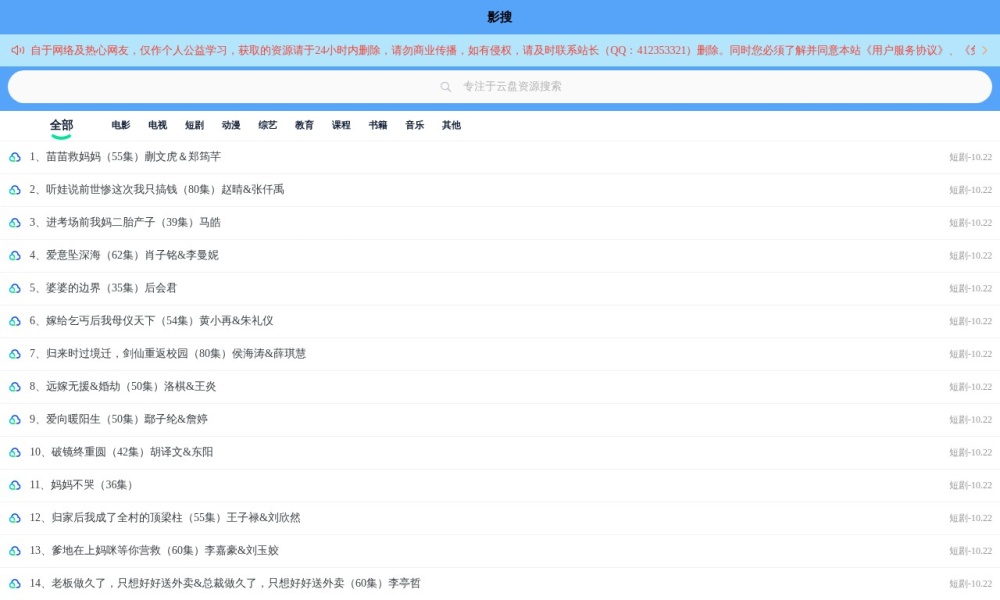Open 爱意坠深海 (62集) resource link
Viewport: 1000px width, 600px height.
tap(131, 256)
